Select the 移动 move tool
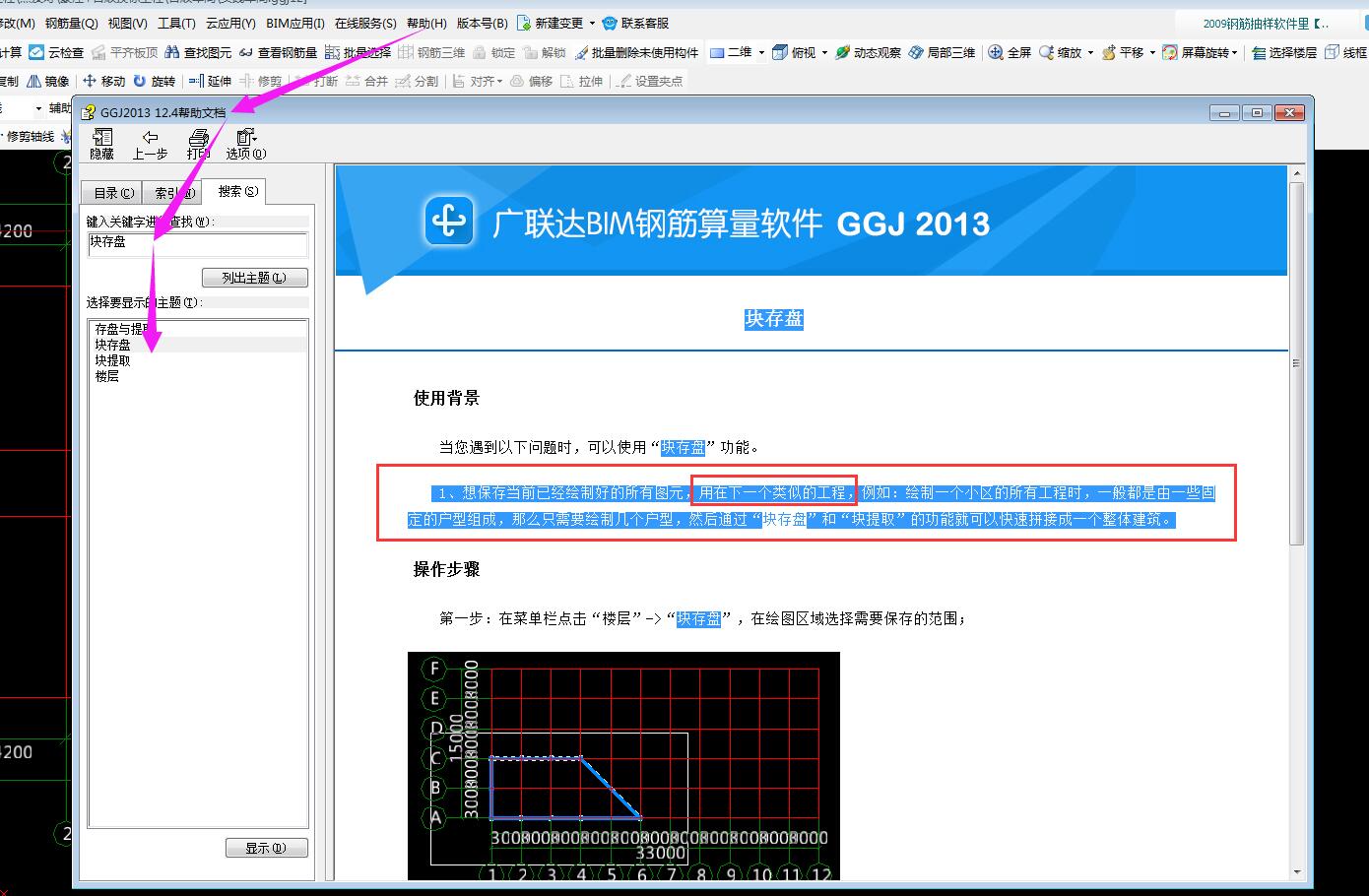The width and height of the screenshot is (1369, 896). coord(104,81)
